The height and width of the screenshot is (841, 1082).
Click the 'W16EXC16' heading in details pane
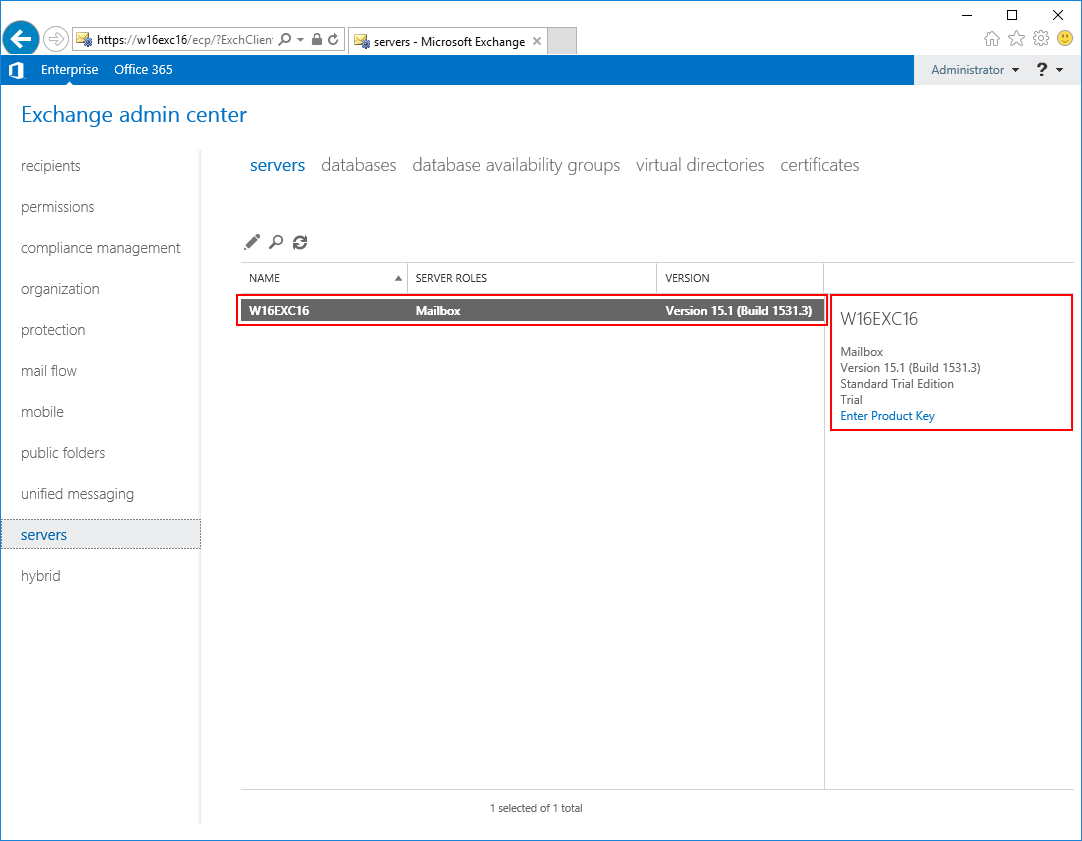tap(879, 319)
